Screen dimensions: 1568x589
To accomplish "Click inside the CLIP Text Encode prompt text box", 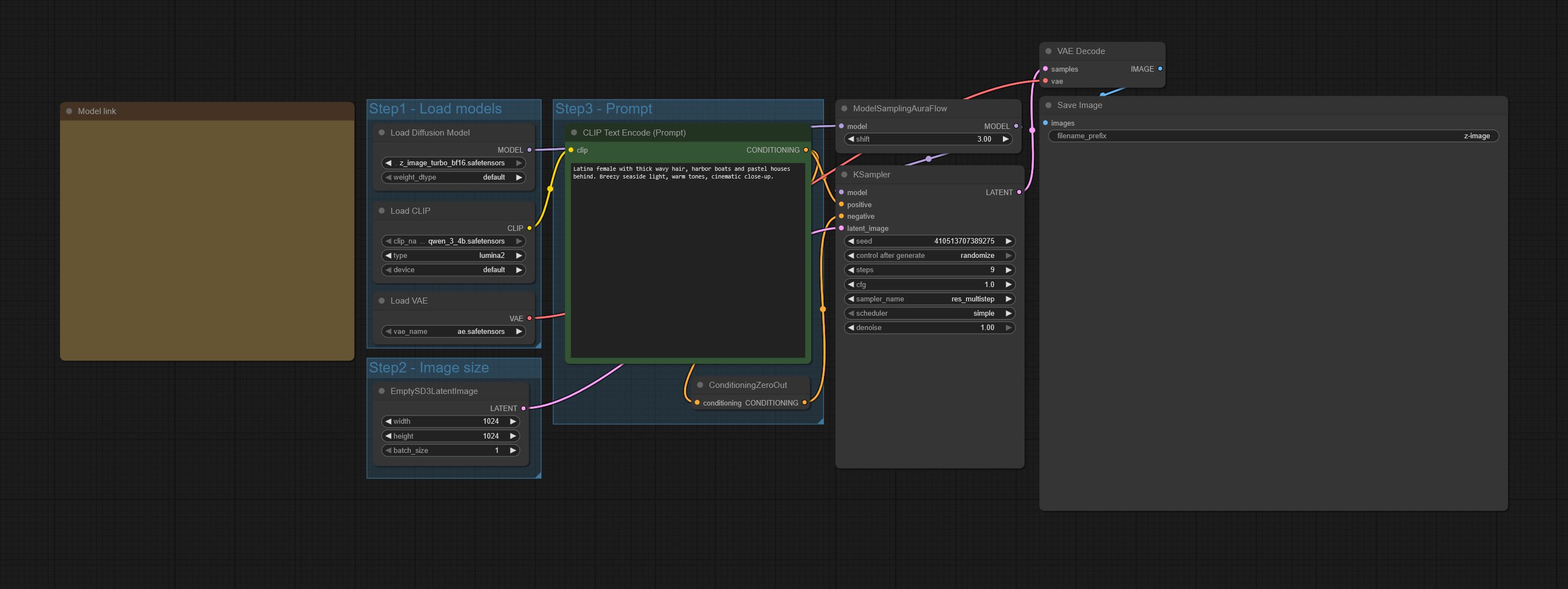I will click(x=688, y=262).
